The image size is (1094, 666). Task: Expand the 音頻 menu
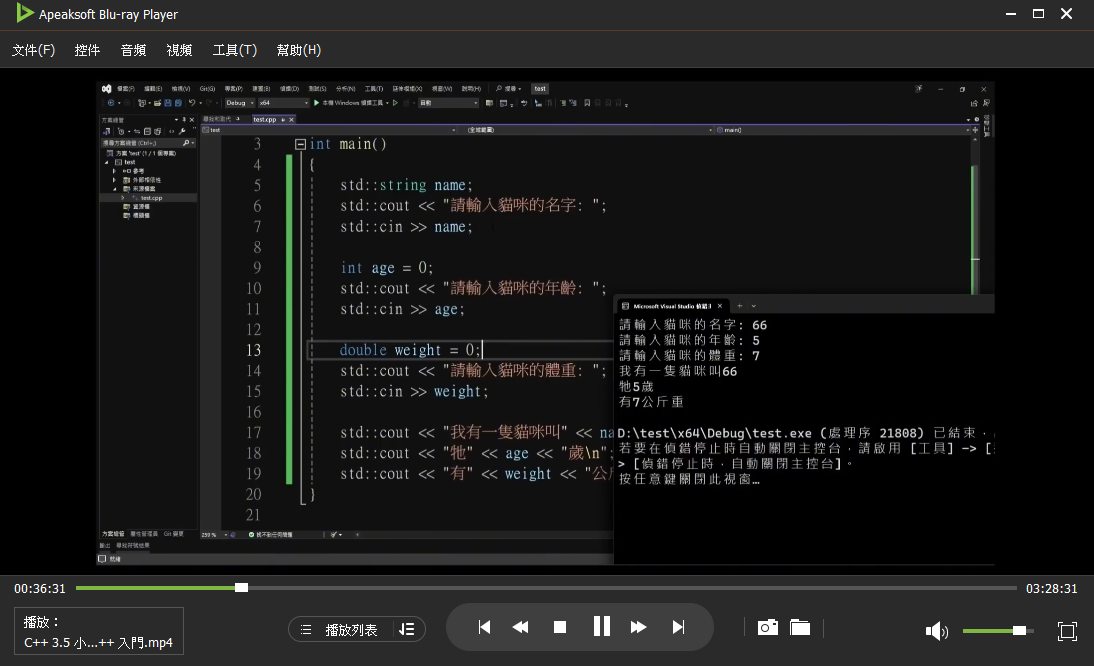point(134,50)
